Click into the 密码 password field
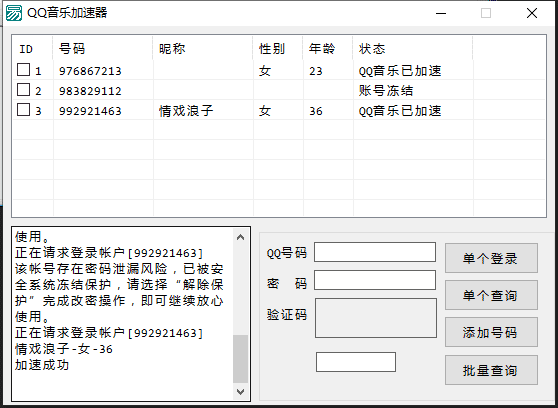This screenshot has width=558, height=408. pyautogui.click(x=375, y=280)
